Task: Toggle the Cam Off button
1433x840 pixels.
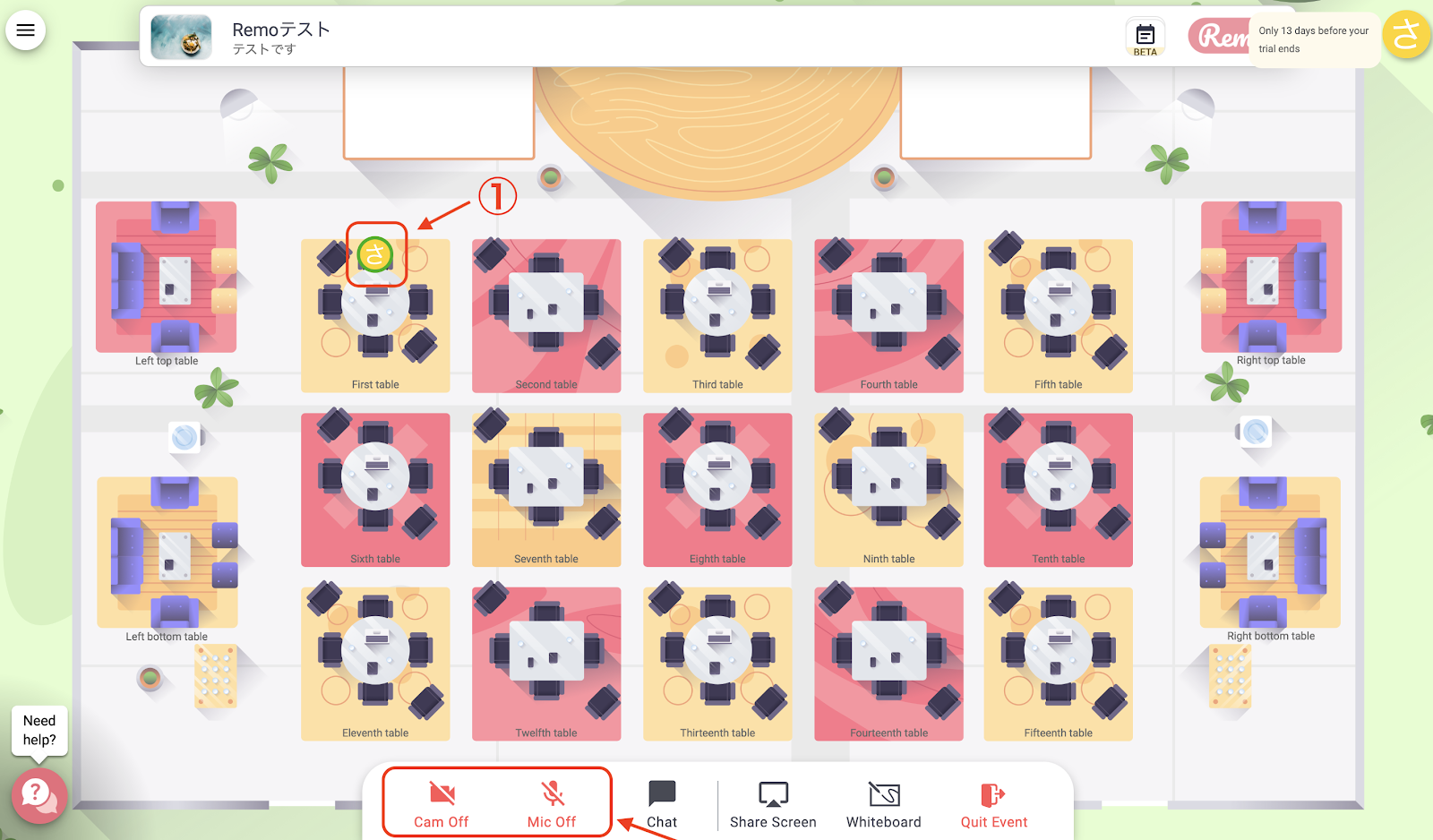Action: tap(442, 804)
